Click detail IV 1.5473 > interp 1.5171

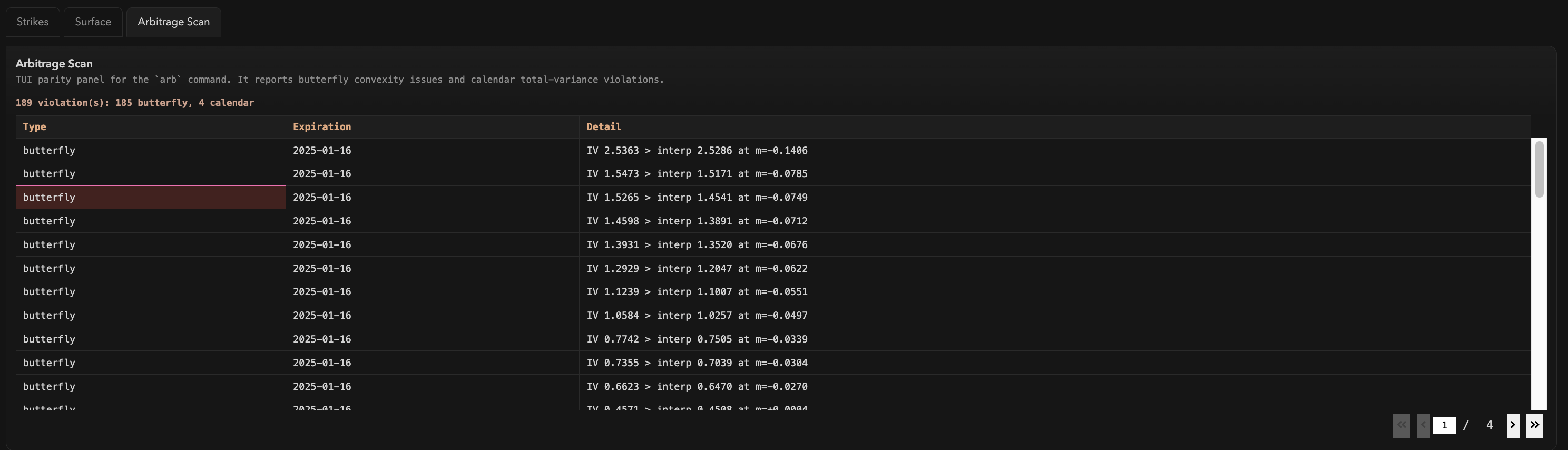[x=697, y=174]
